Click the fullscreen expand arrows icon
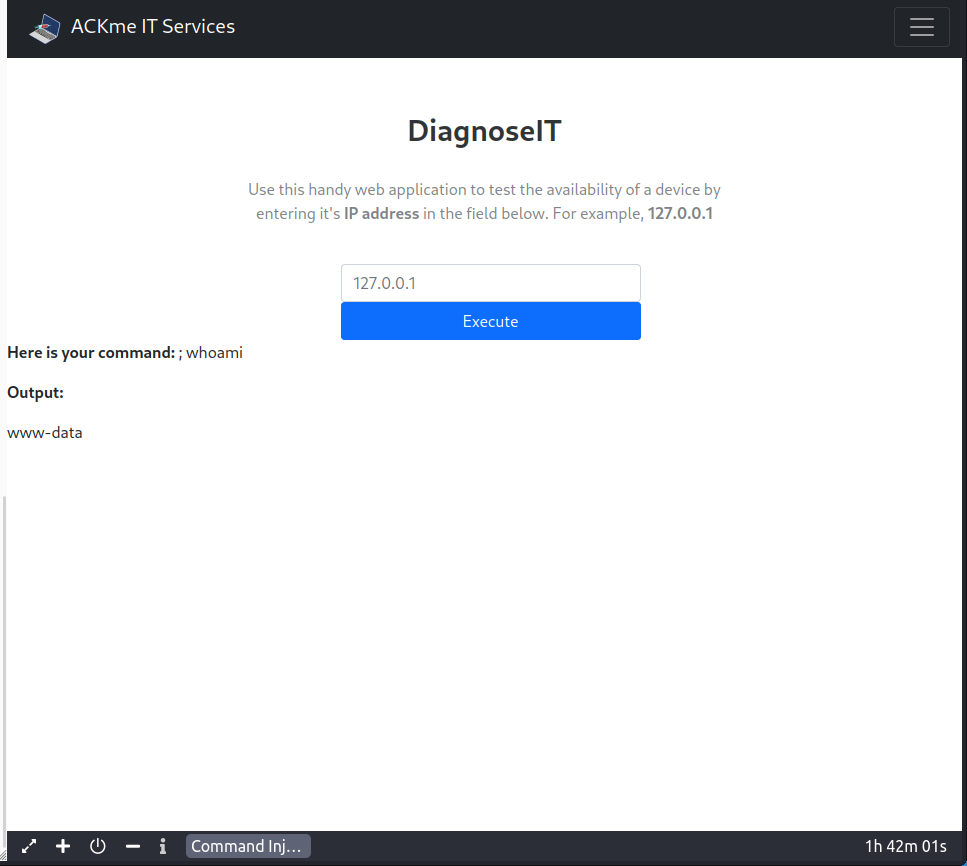967x866 pixels. (29, 846)
